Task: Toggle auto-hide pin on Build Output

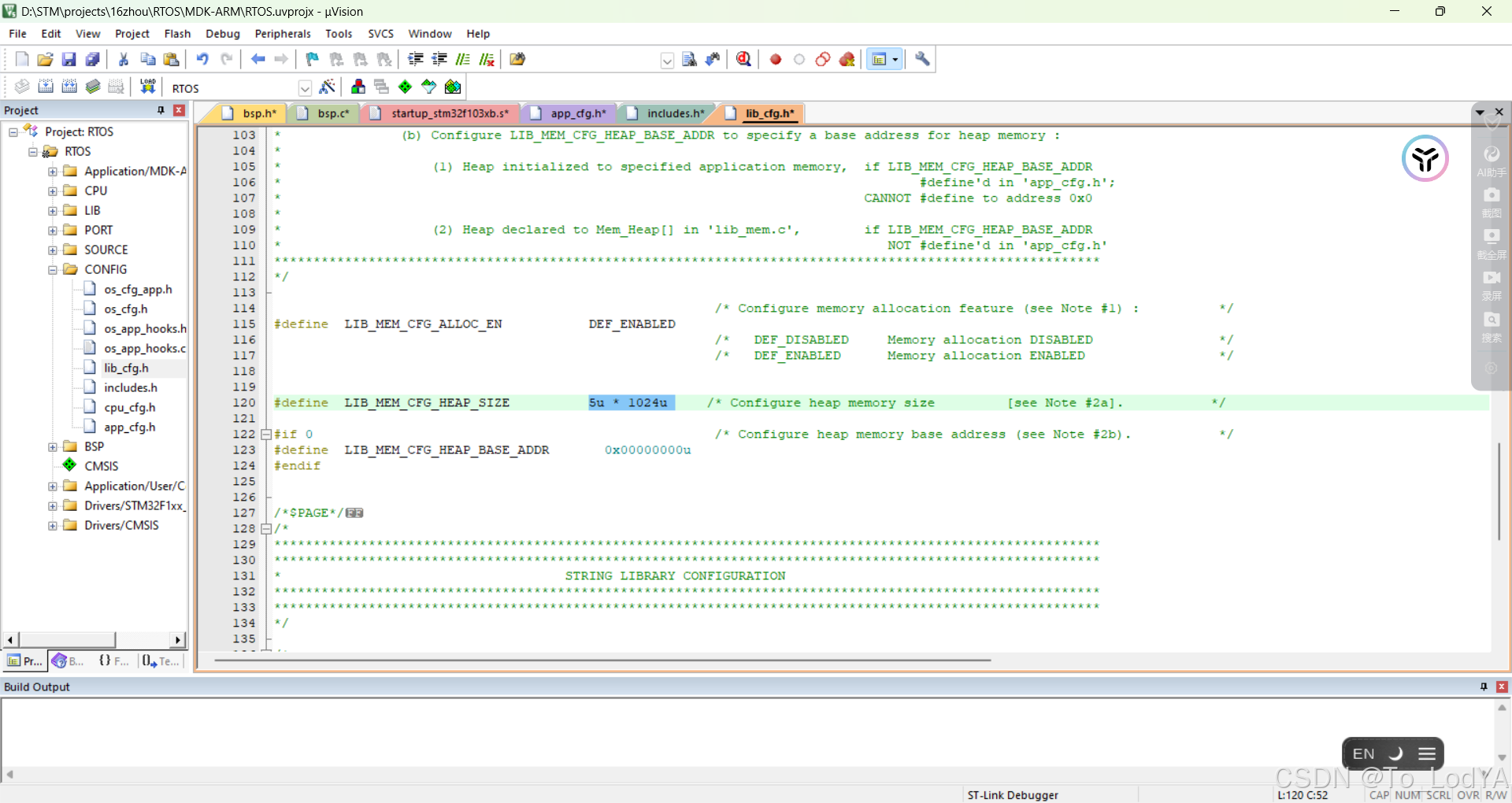Action: pos(1484,686)
